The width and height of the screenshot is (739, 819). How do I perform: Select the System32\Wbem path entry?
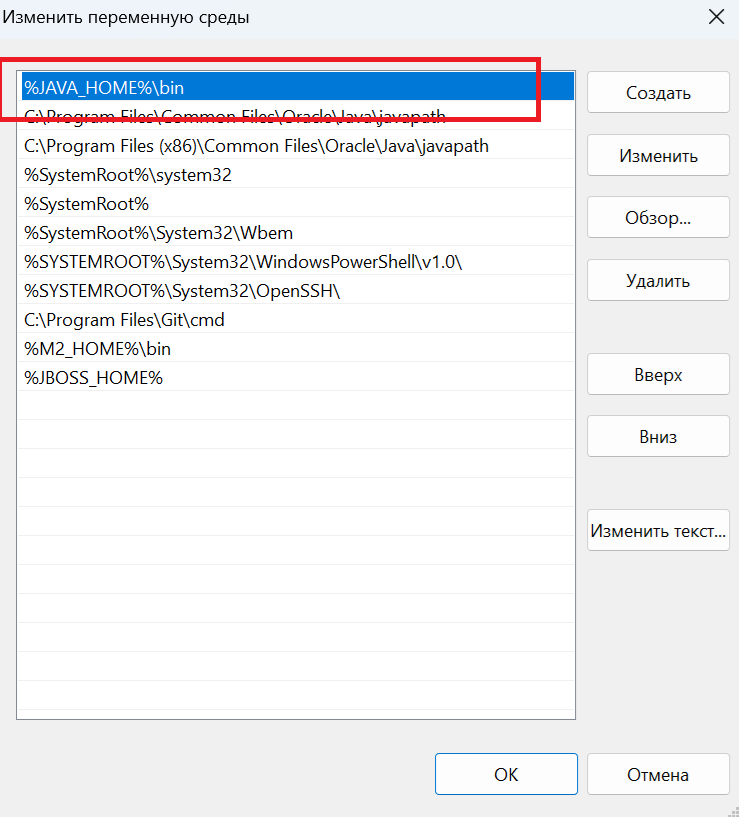pos(159,233)
